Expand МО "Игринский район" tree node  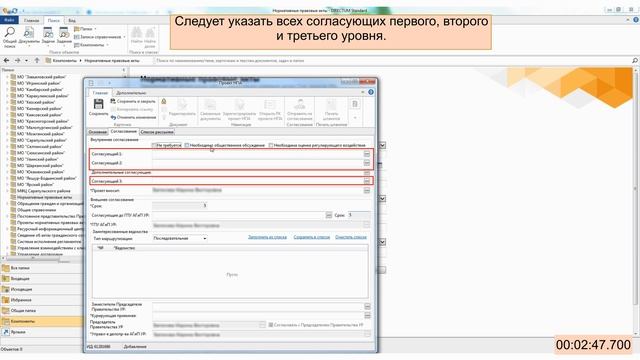coord(7,83)
